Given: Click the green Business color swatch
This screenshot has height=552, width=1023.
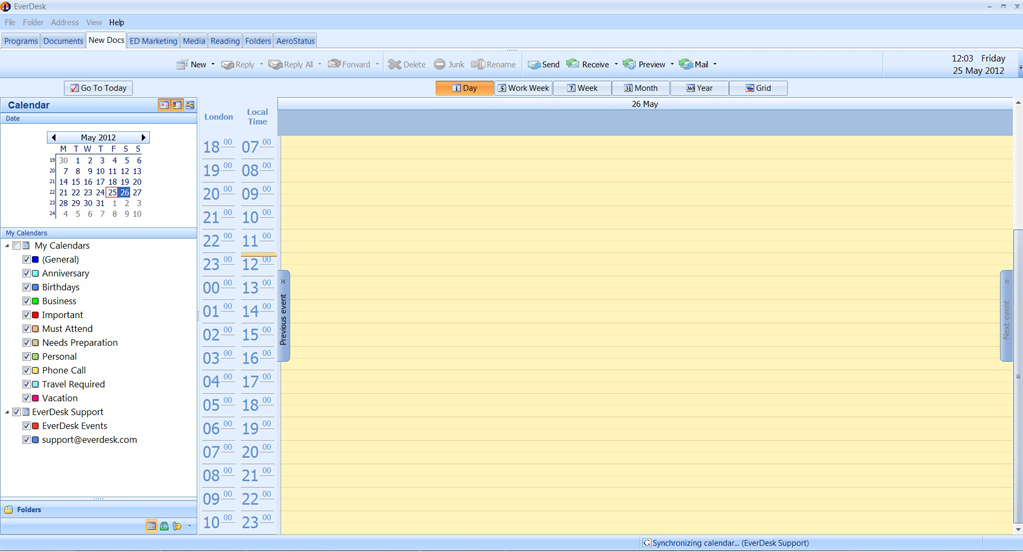Looking at the screenshot, I should 35,301.
